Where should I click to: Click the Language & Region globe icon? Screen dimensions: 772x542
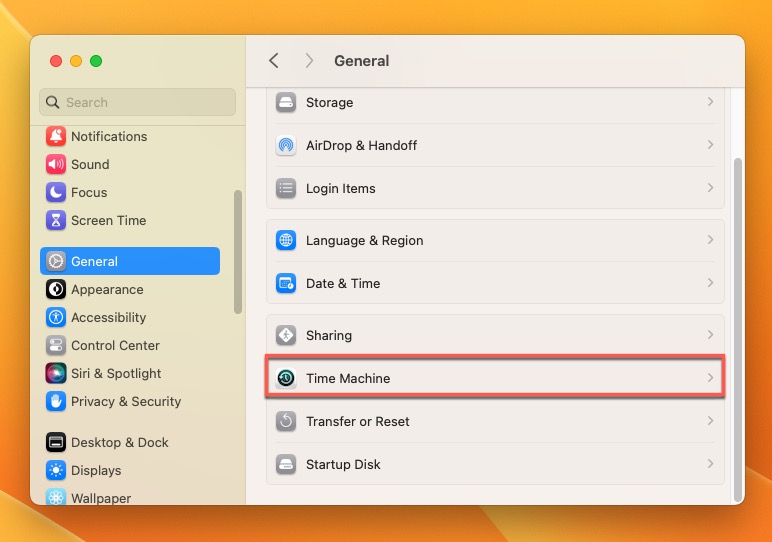(x=286, y=240)
